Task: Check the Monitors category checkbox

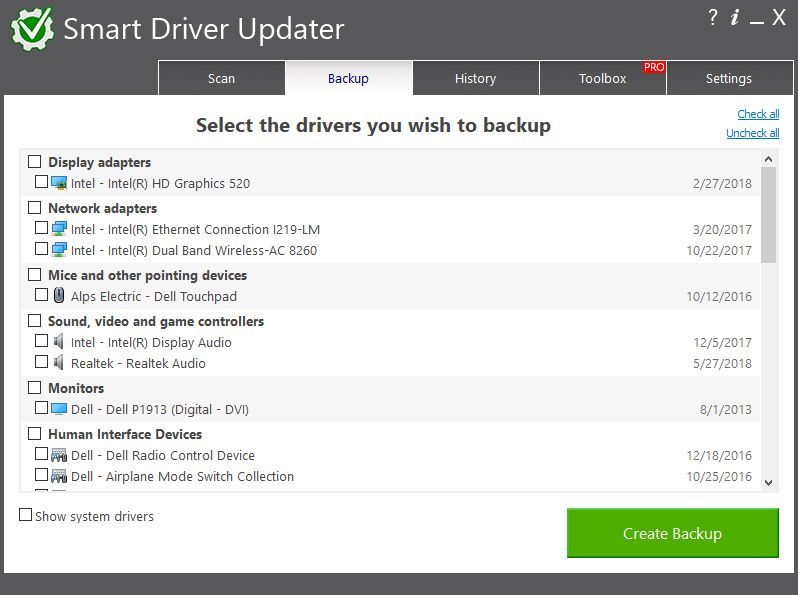Action: pos(35,387)
